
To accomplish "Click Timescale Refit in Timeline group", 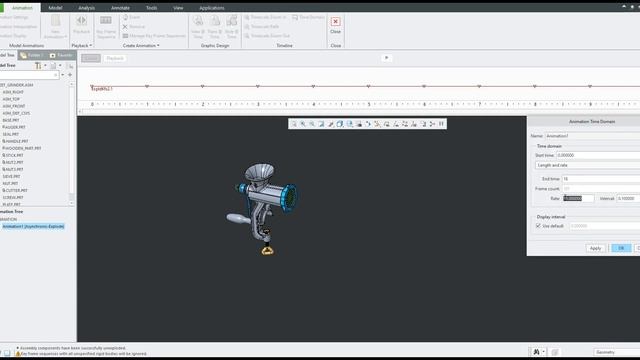I will pyautogui.click(x=262, y=27).
